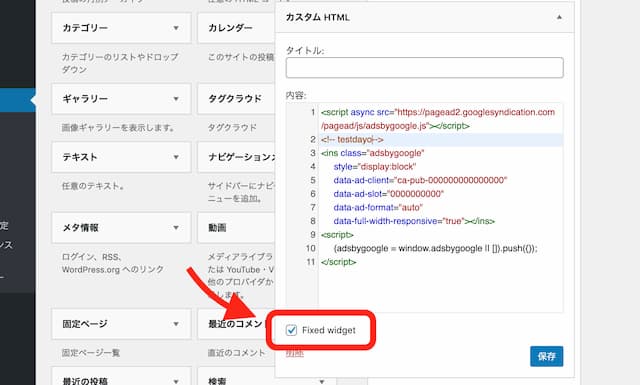The height and width of the screenshot is (385, 640).
Task: Select the ナビゲーション menu widget
Action: click(236, 157)
